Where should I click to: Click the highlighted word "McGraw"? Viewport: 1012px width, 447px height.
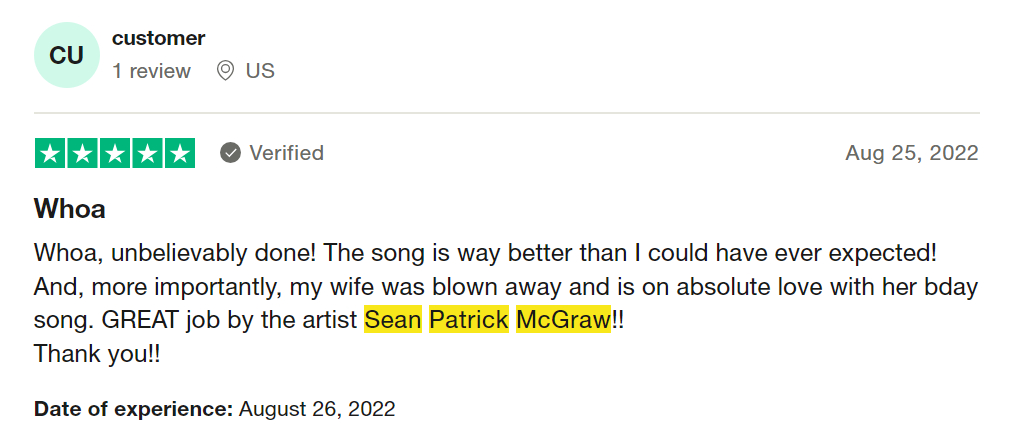[x=563, y=321]
